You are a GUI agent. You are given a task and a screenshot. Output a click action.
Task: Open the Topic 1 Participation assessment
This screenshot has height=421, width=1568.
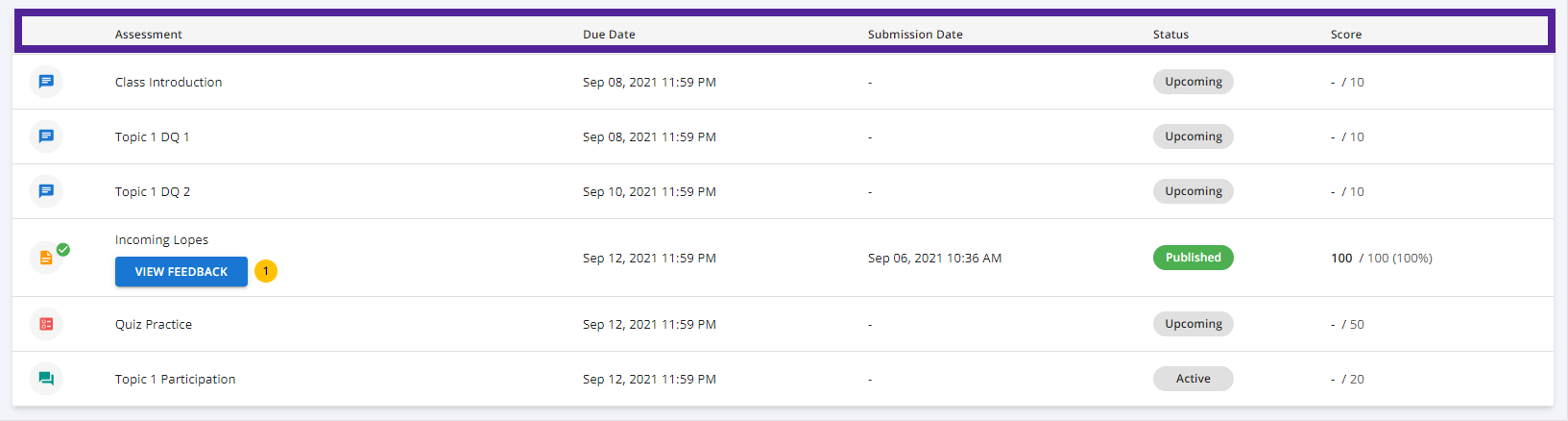(x=175, y=379)
